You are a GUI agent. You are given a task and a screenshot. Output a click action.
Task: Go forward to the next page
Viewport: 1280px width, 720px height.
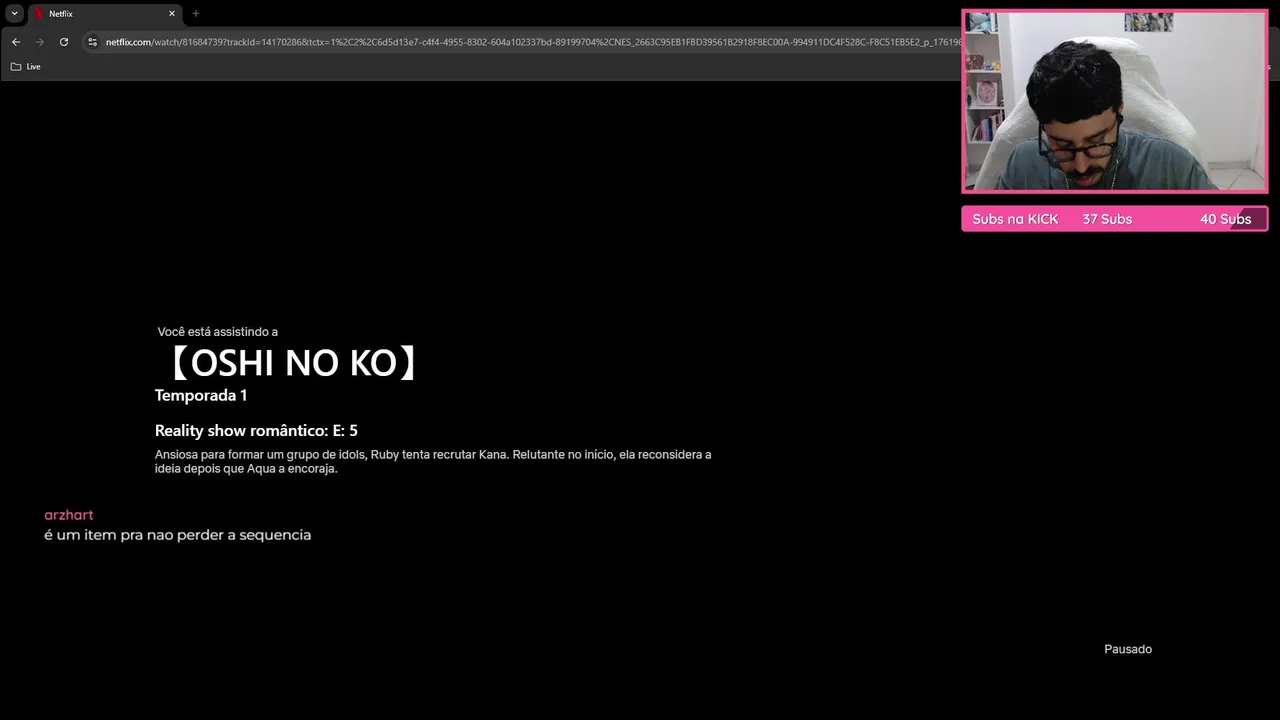pyautogui.click(x=40, y=42)
